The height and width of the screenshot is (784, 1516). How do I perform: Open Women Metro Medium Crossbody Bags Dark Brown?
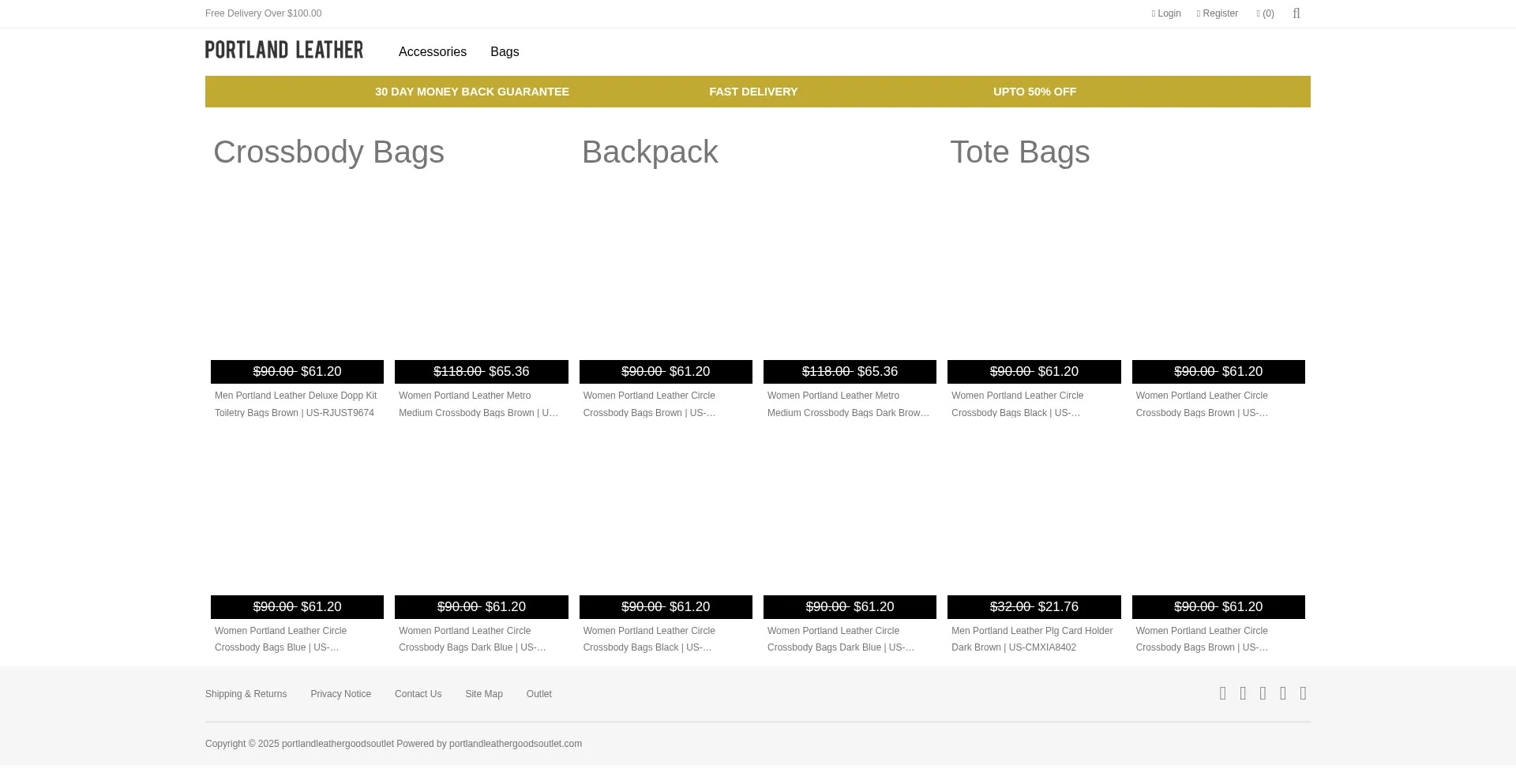849,403
